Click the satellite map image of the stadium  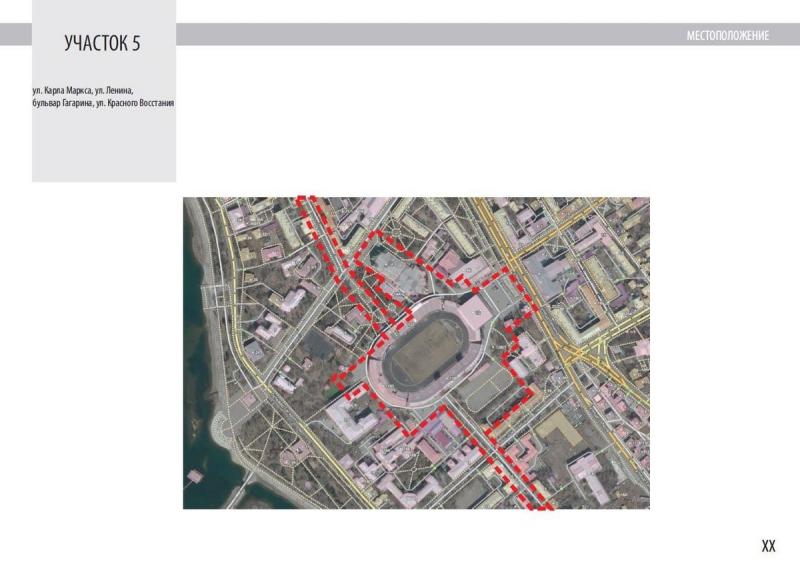click(x=416, y=353)
